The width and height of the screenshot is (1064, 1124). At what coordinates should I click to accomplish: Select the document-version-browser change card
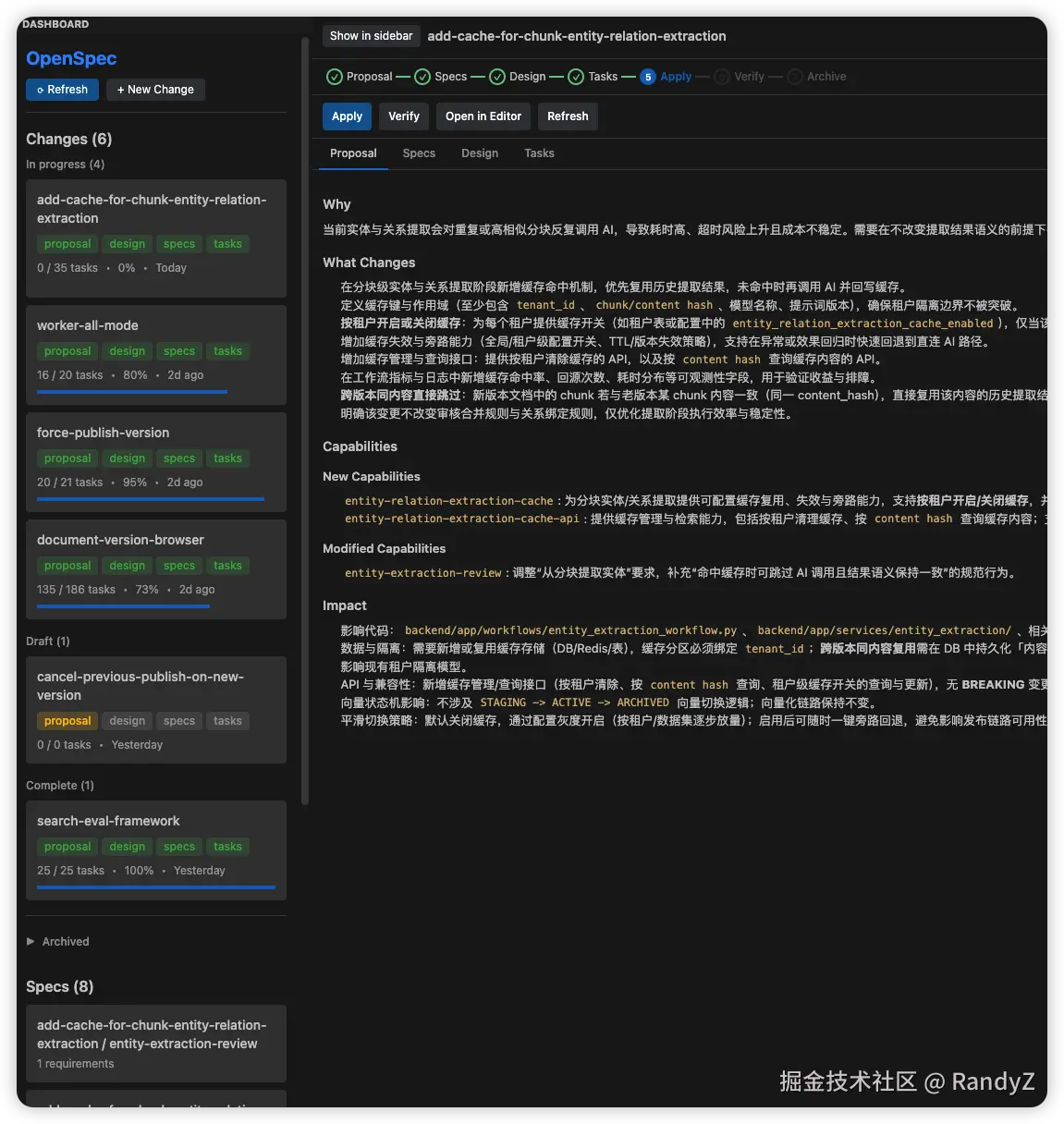coord(156,569)
